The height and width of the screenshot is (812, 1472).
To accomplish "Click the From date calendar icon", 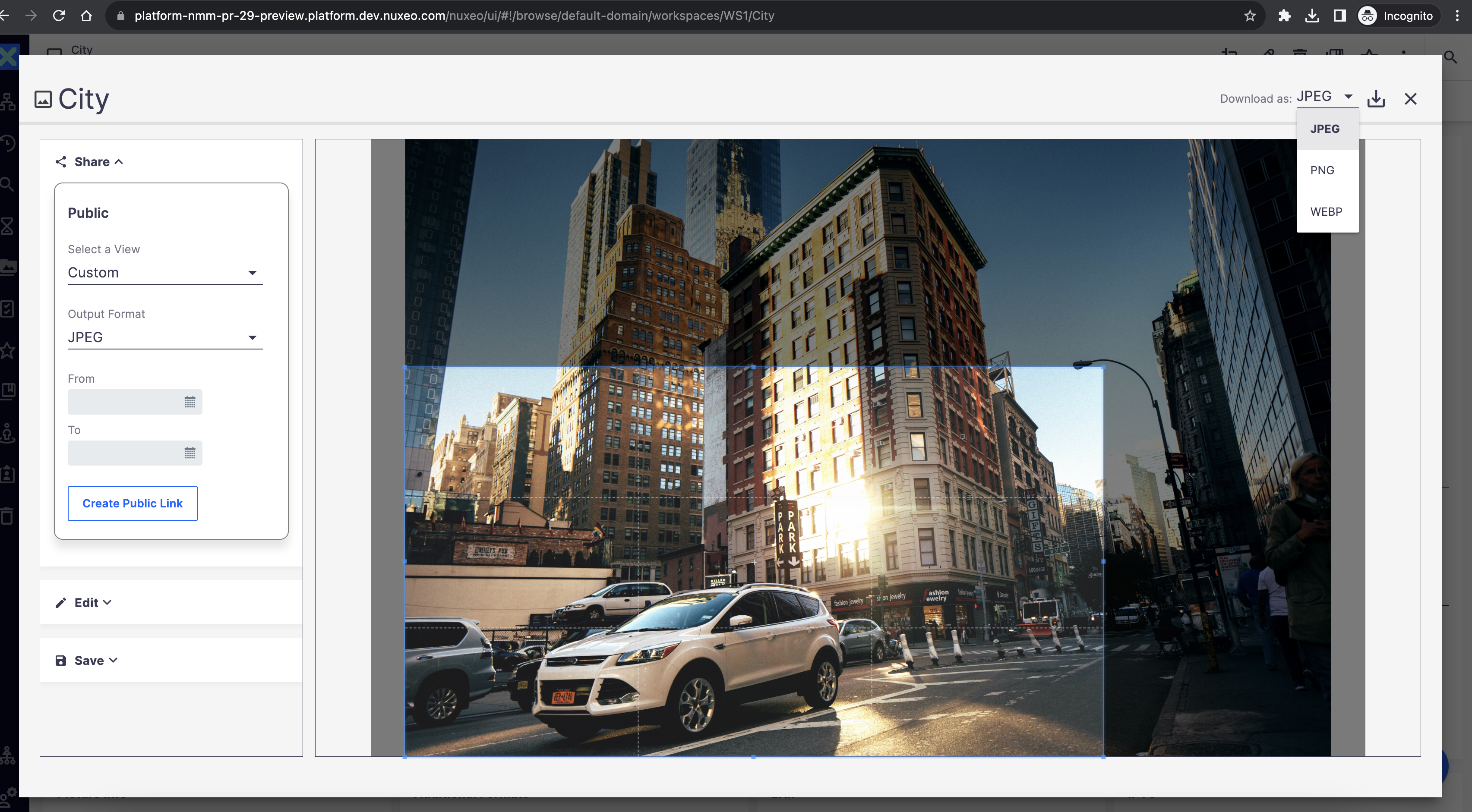I will pyautogui.click(x=190, y=402).
